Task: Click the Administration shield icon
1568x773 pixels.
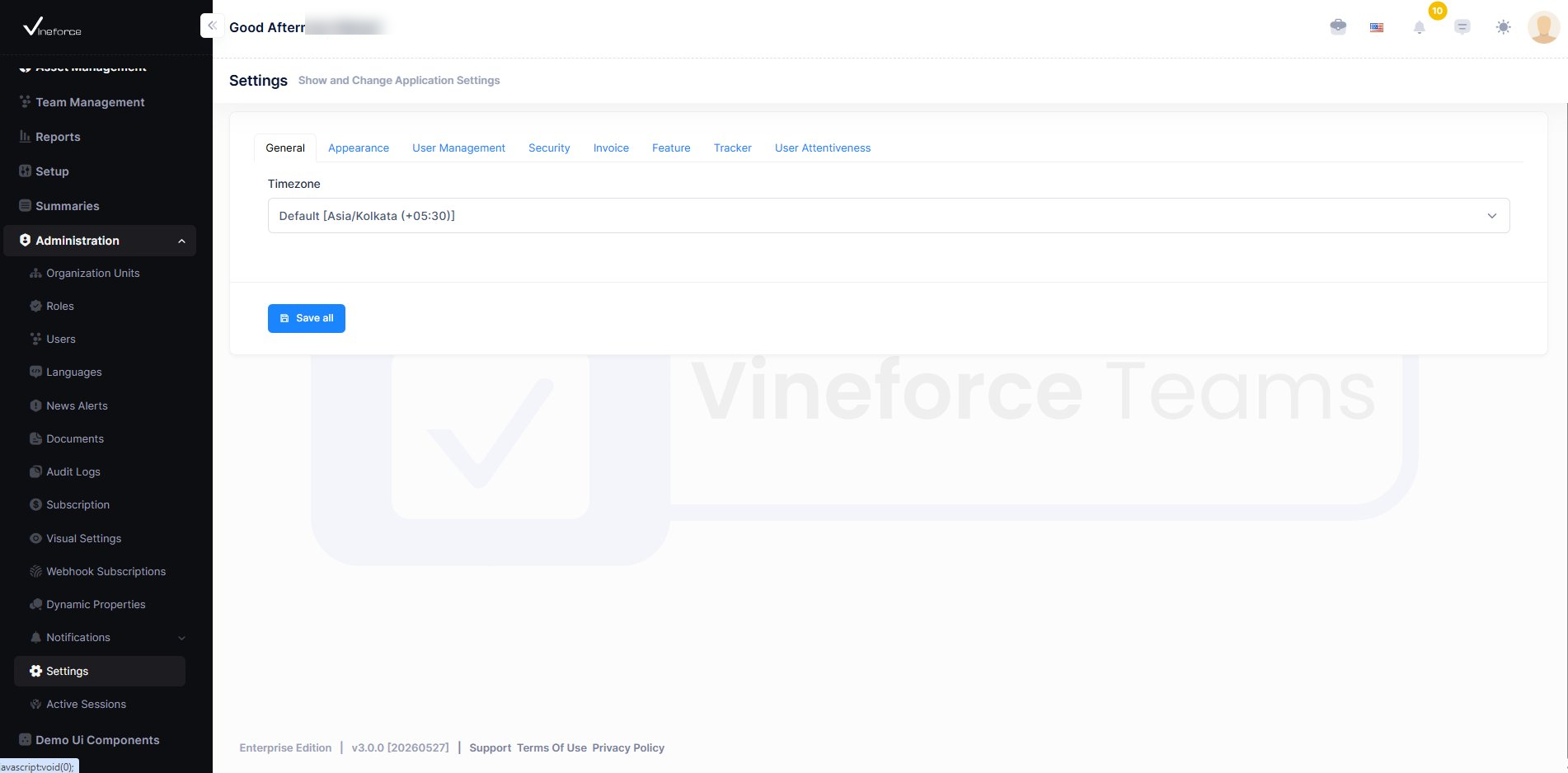Action: tap(25, 241)
